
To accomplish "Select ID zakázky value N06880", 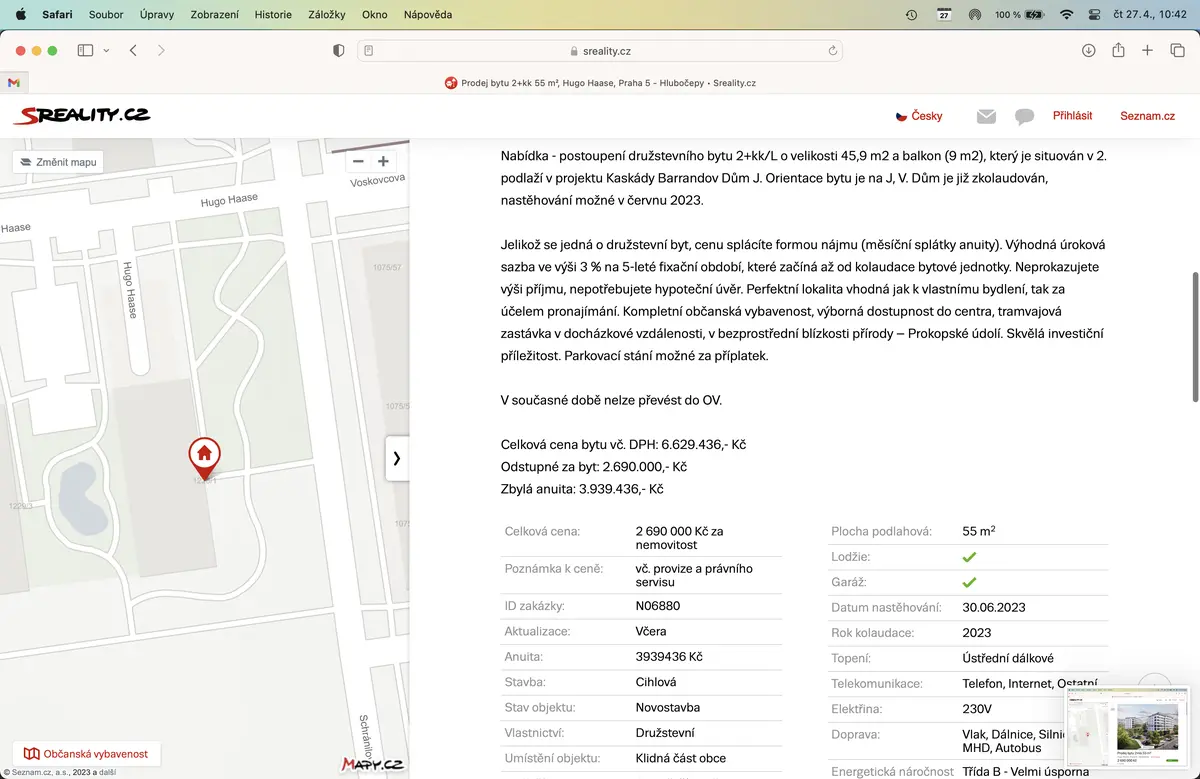I will point(658,605).
